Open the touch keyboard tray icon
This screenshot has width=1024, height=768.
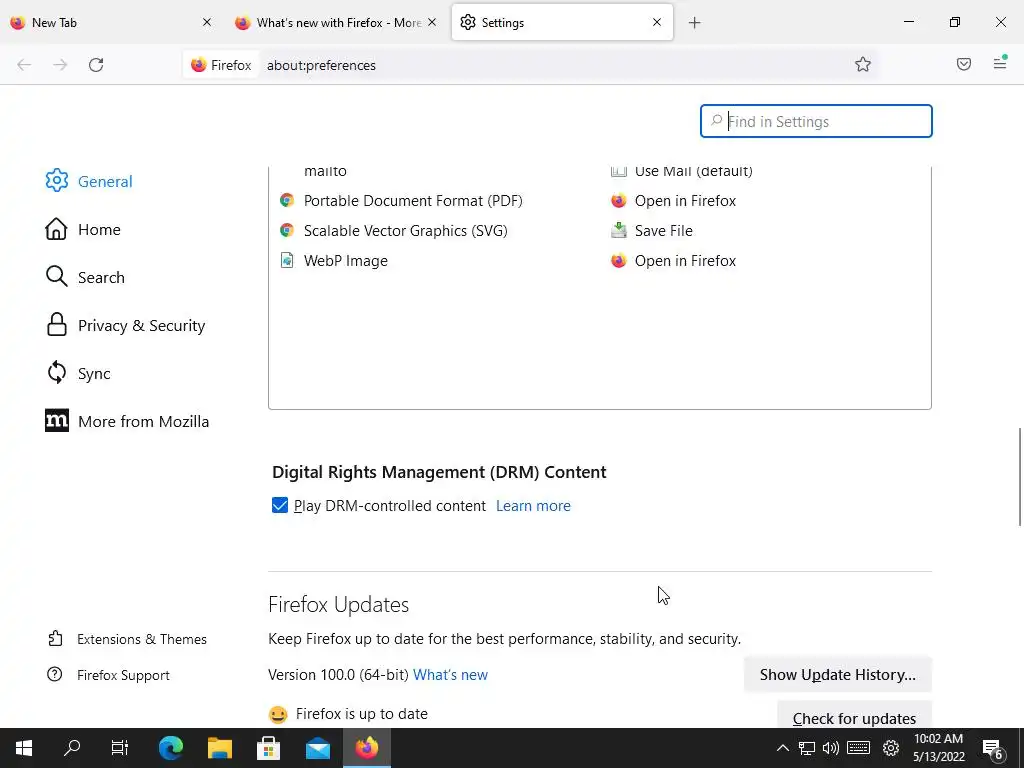tap(858, 748)
